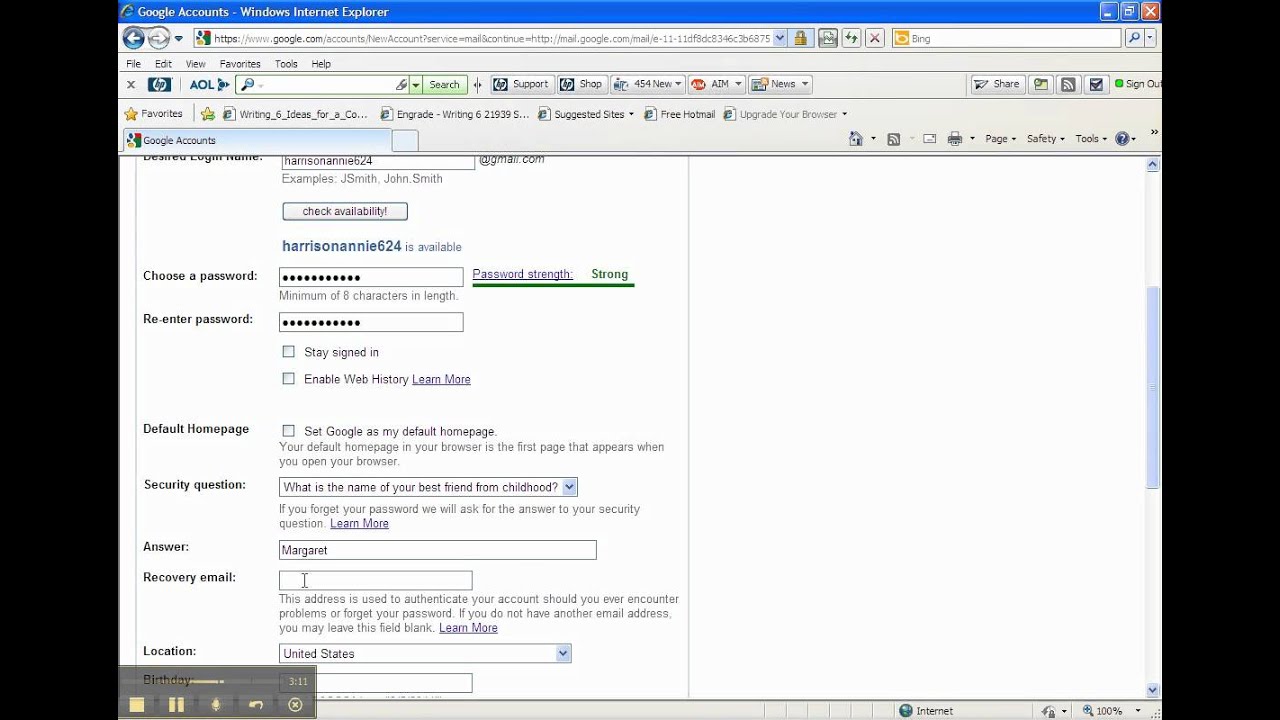Open the HP logo toolbar button
Viewport: 1280px width, 720px height.
pyautogui.click(x=159, y=85)
